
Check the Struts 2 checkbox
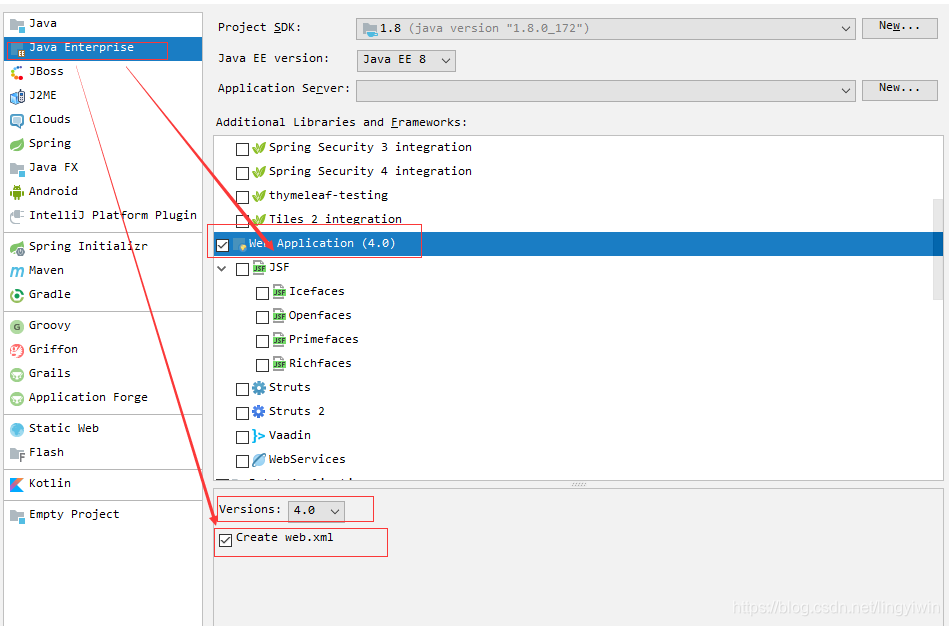(x=242, y=413)
